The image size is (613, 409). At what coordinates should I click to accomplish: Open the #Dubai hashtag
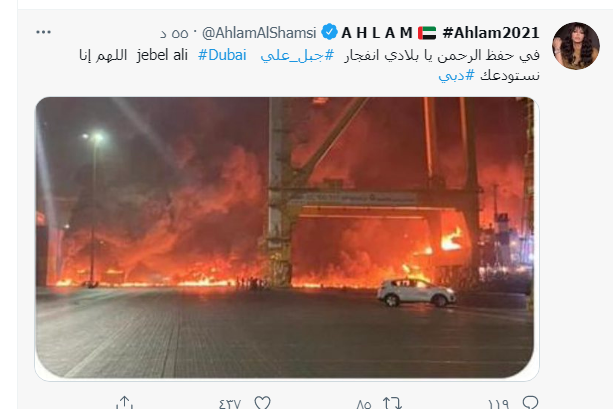coord(222,55)
